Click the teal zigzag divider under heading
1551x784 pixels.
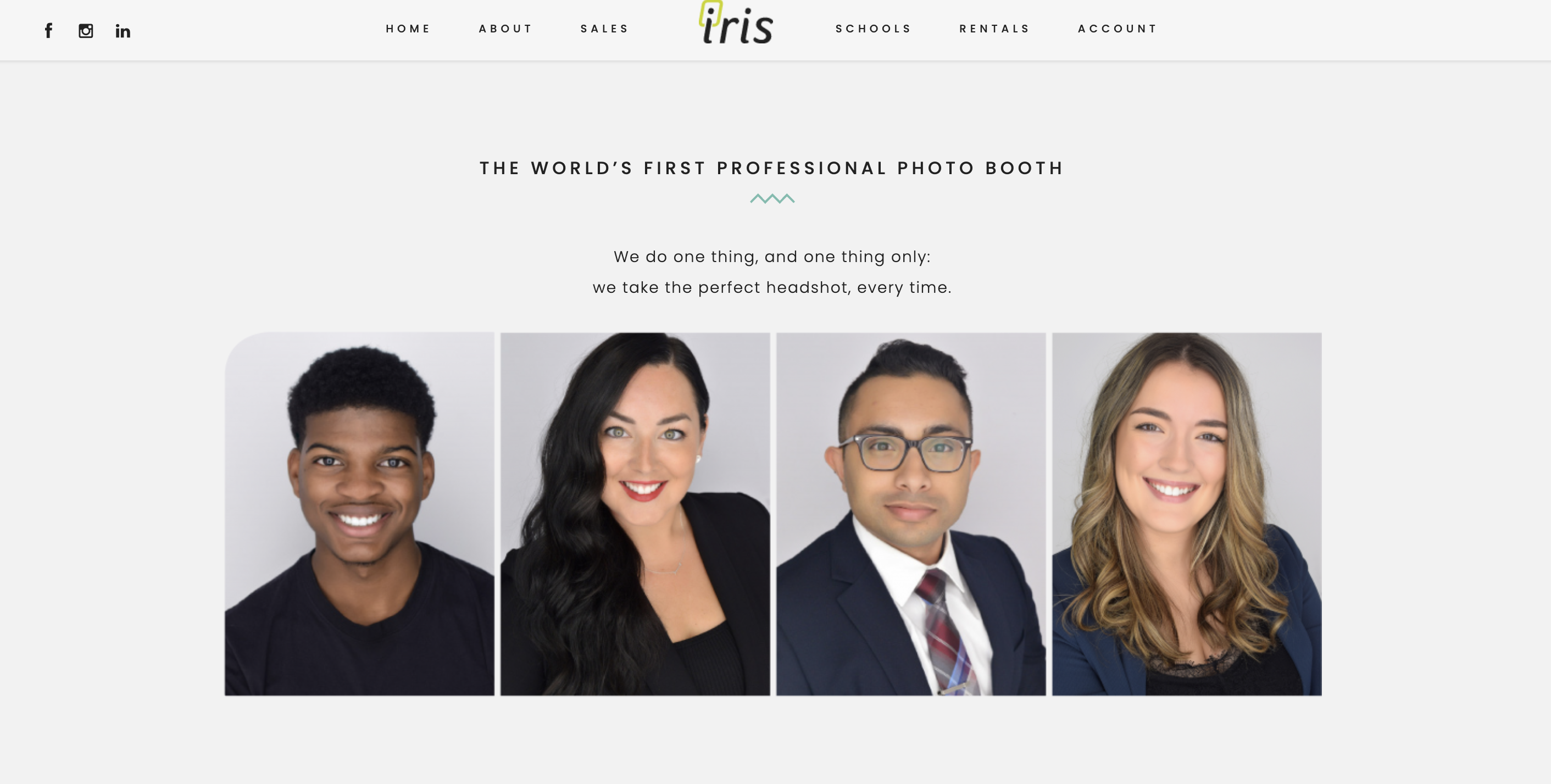772,199
